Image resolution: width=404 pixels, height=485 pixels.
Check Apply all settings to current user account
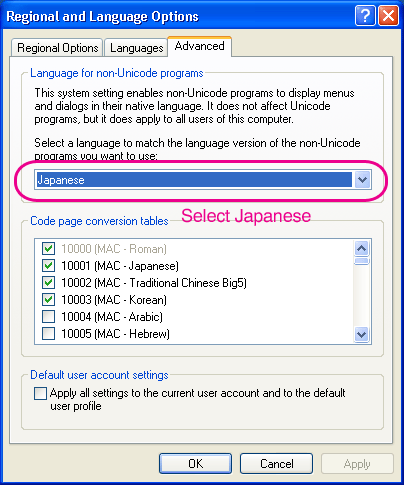point(40,393)
